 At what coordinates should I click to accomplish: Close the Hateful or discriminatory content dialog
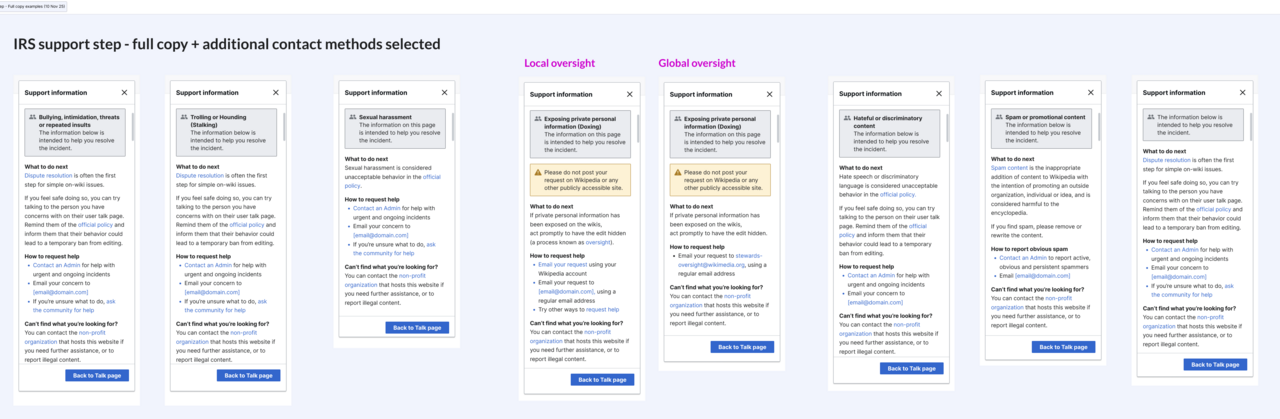pos(939,92)
